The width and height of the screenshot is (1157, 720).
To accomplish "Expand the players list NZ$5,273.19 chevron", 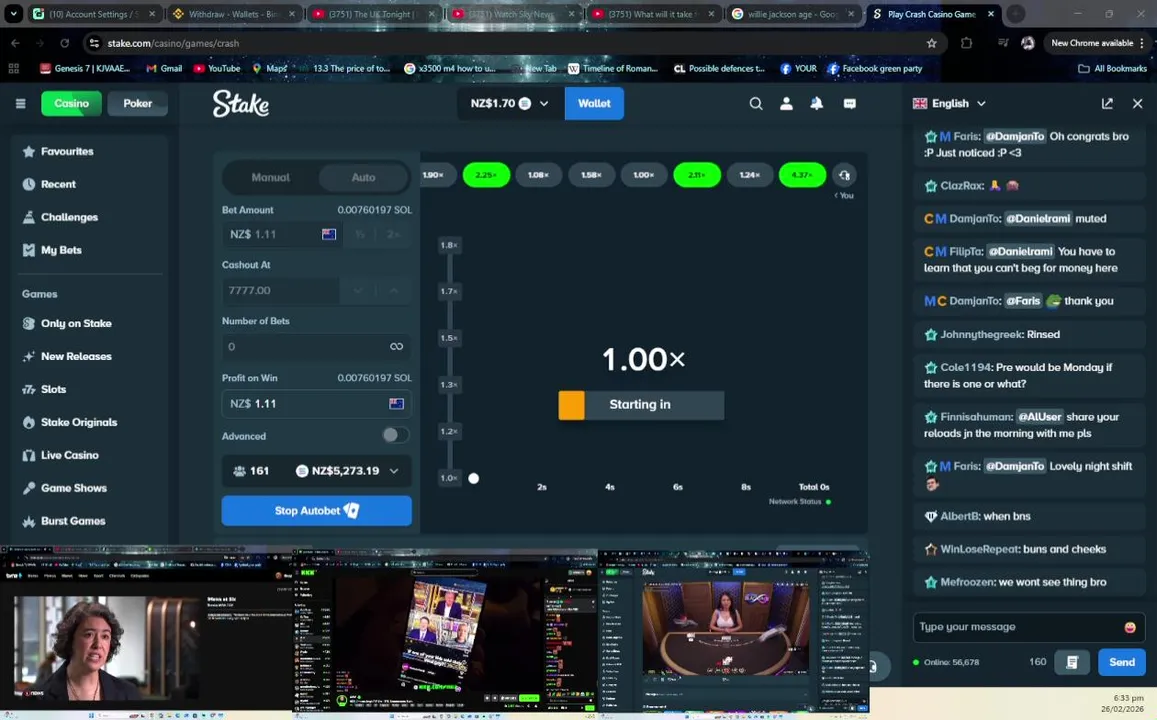I will tap(394, 471).
